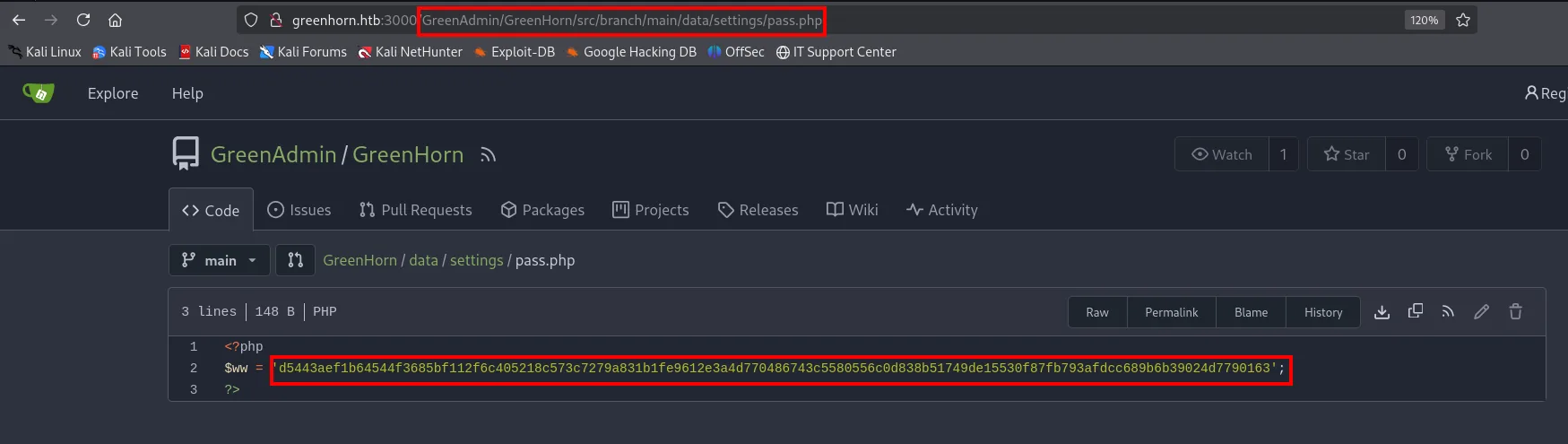
Task: Click the compare branches icon button
Action: pyautogui.click(x=295, y=260)
